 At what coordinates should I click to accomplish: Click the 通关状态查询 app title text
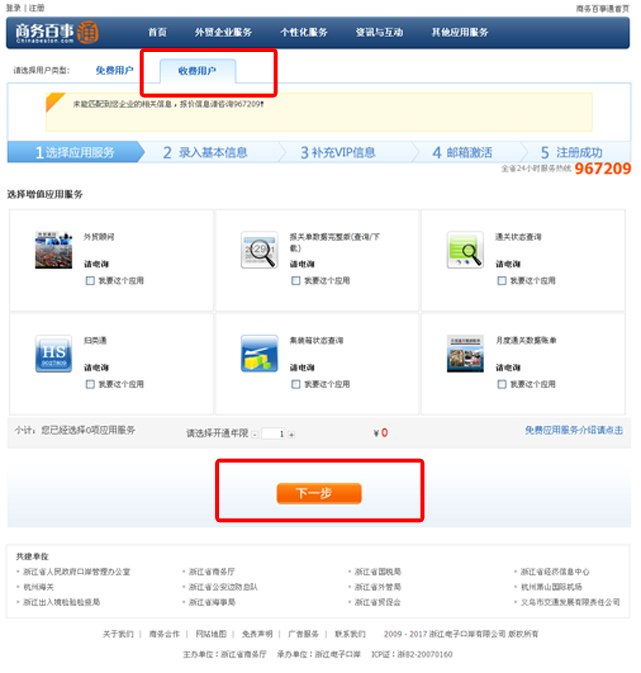518,237
